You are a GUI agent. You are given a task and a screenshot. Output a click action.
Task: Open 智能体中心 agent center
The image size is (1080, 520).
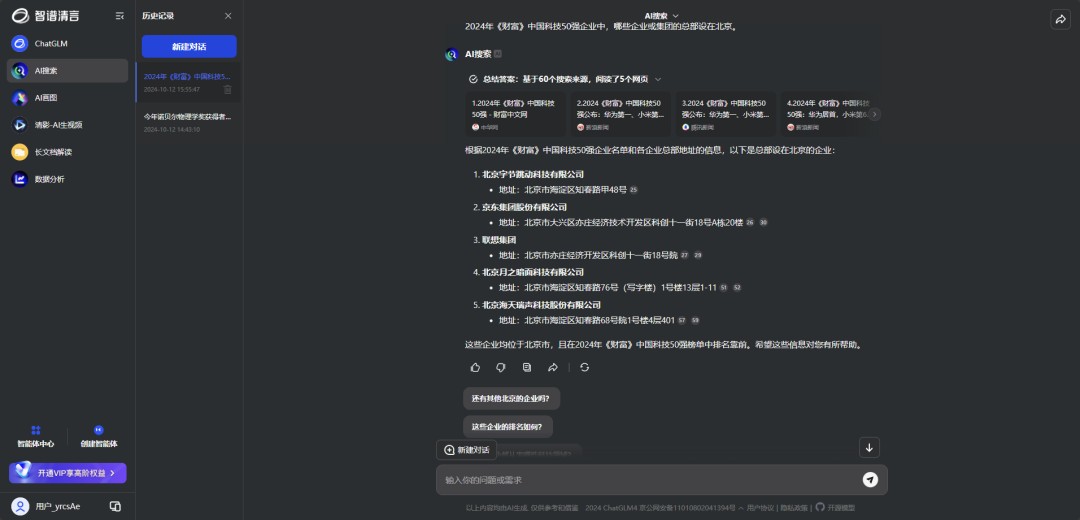[36, 437]
